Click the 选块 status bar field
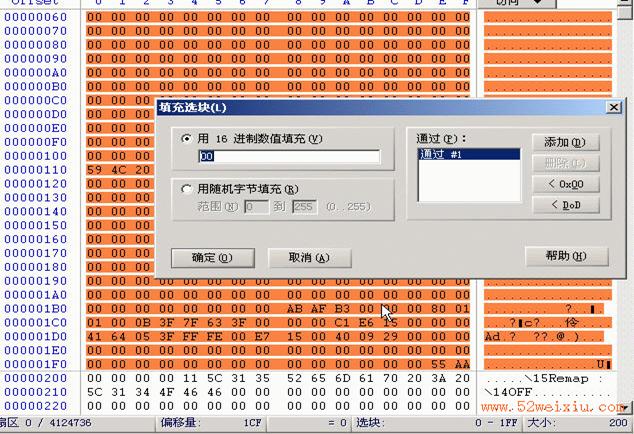Screen dimensions: 634x434 [436, 423]
